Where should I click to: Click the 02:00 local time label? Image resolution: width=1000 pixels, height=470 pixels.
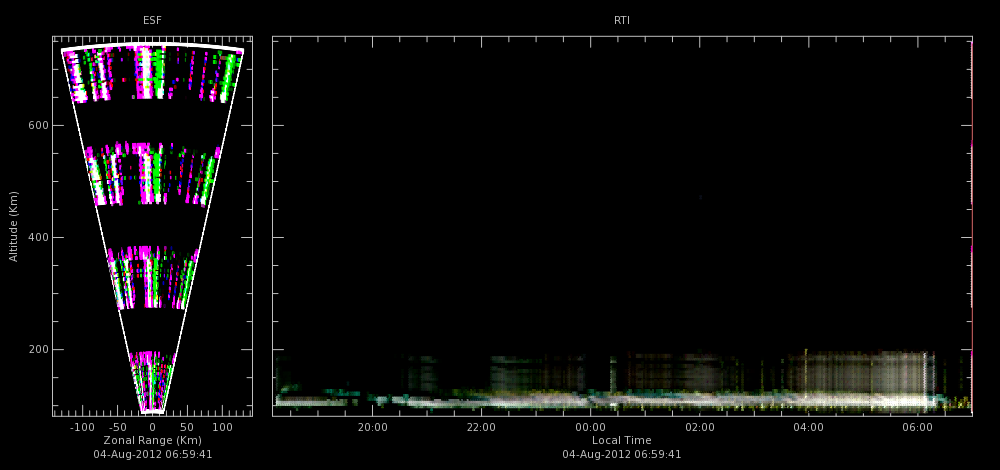tap(700, 427)
